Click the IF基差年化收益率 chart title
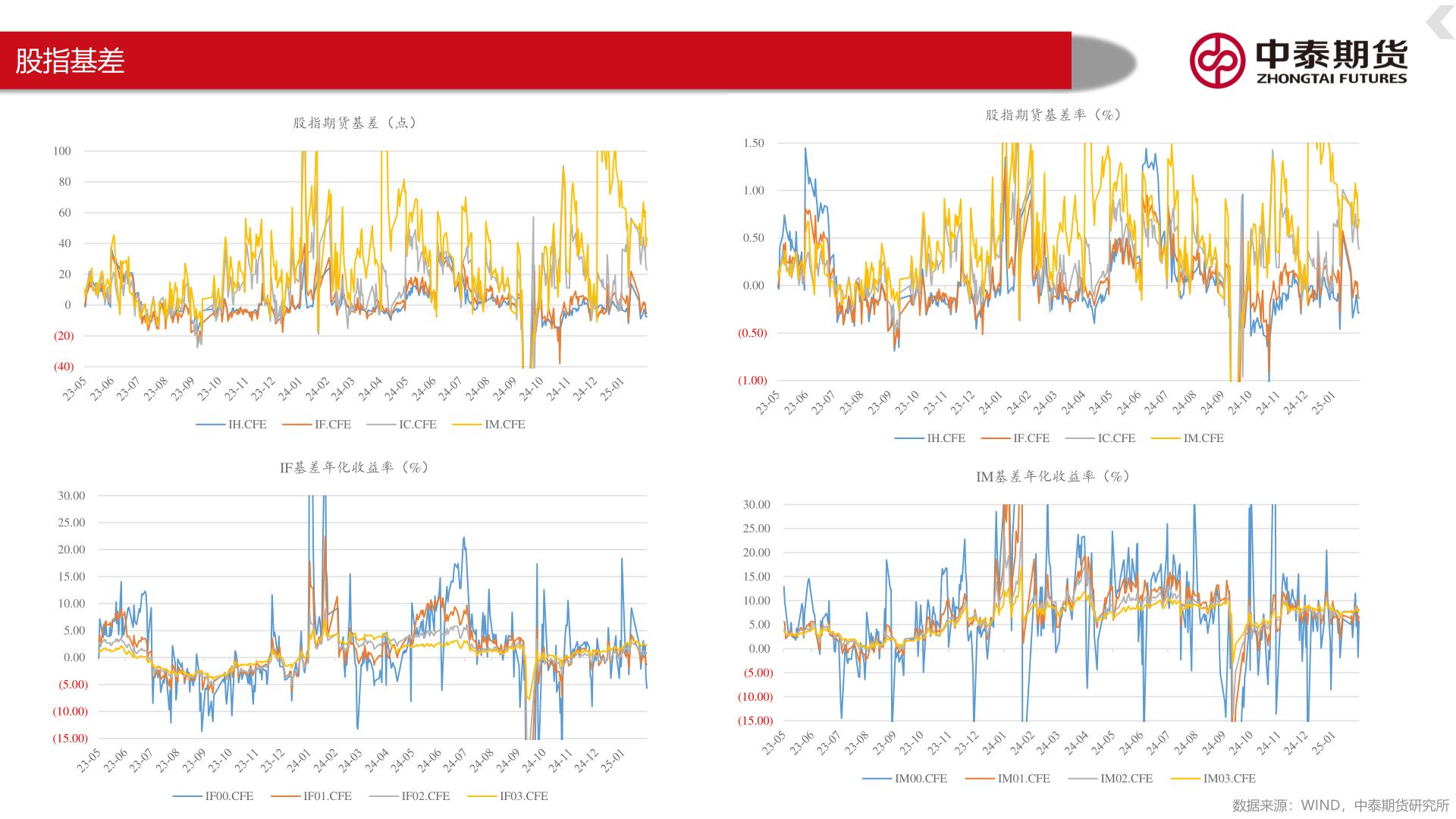Image resolution: width=1456 pixels, height=819 pixels. pyautogui.click(x=355, y=468)
